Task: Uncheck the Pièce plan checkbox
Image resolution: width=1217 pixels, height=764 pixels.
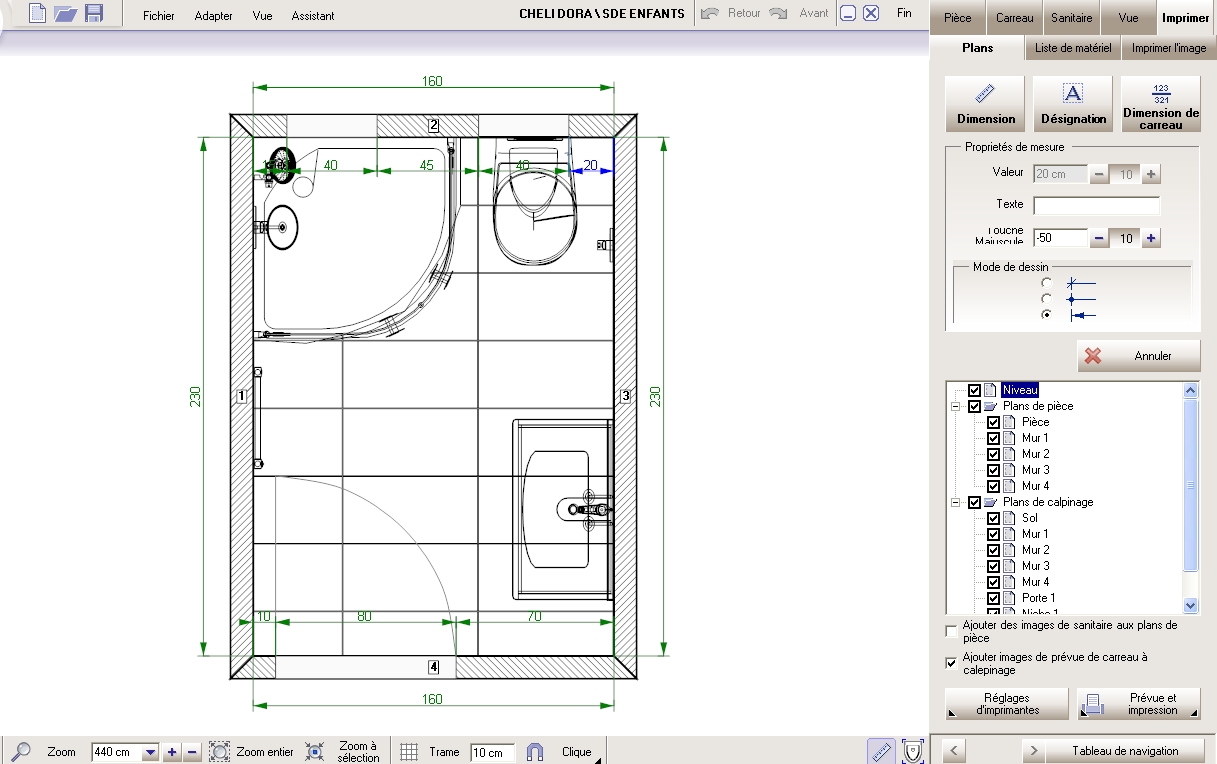Action: click(x=993, y=422)
